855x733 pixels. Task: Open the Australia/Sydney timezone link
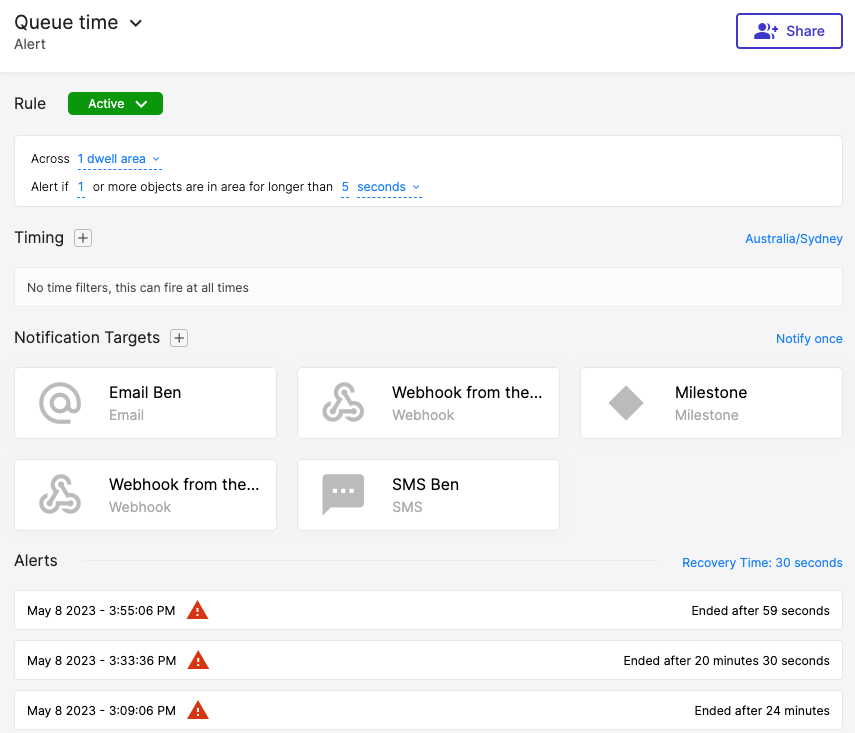point(793,239)
